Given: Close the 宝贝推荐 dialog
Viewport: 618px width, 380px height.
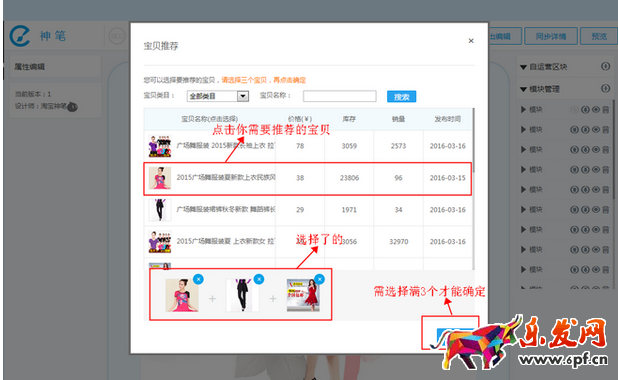Looking at the screenshot, I should [x=471, y=41].
